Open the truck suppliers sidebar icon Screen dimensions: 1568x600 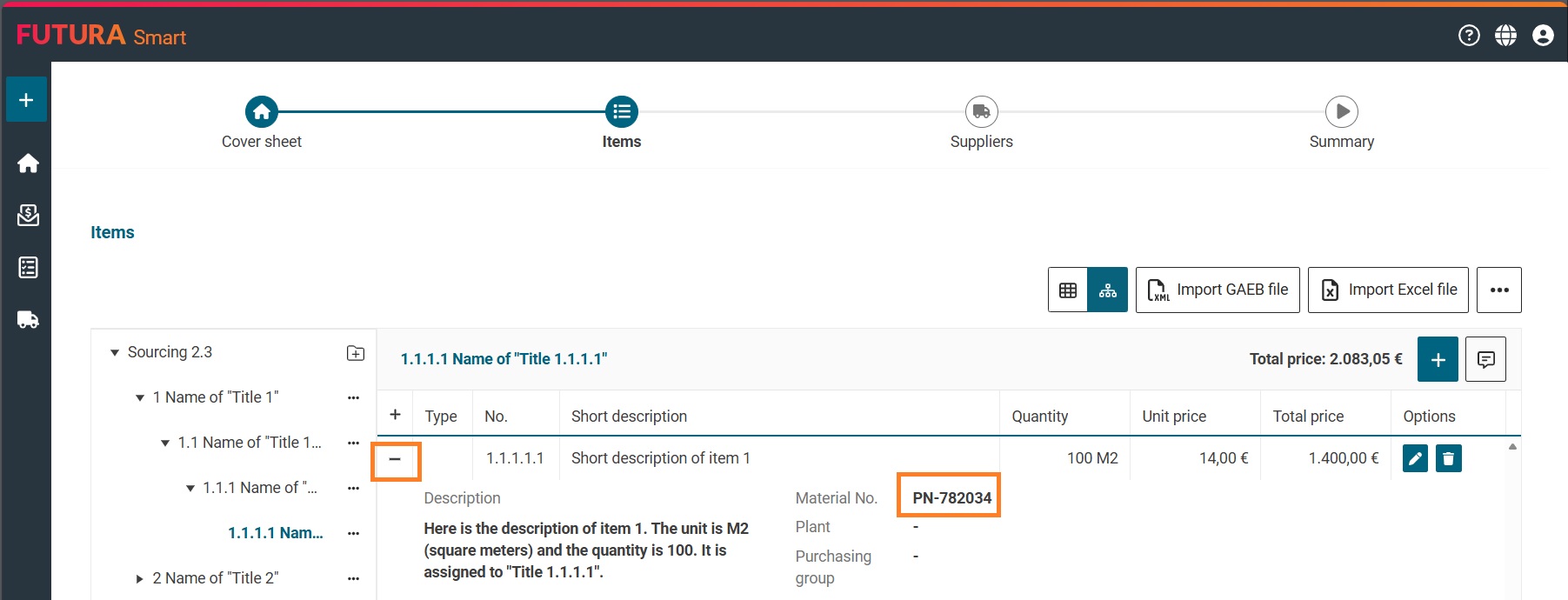pos(28,320)
